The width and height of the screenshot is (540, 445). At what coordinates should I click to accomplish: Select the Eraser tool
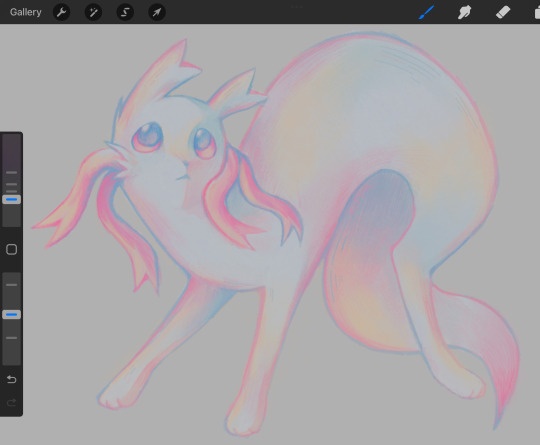coord(502,12)
